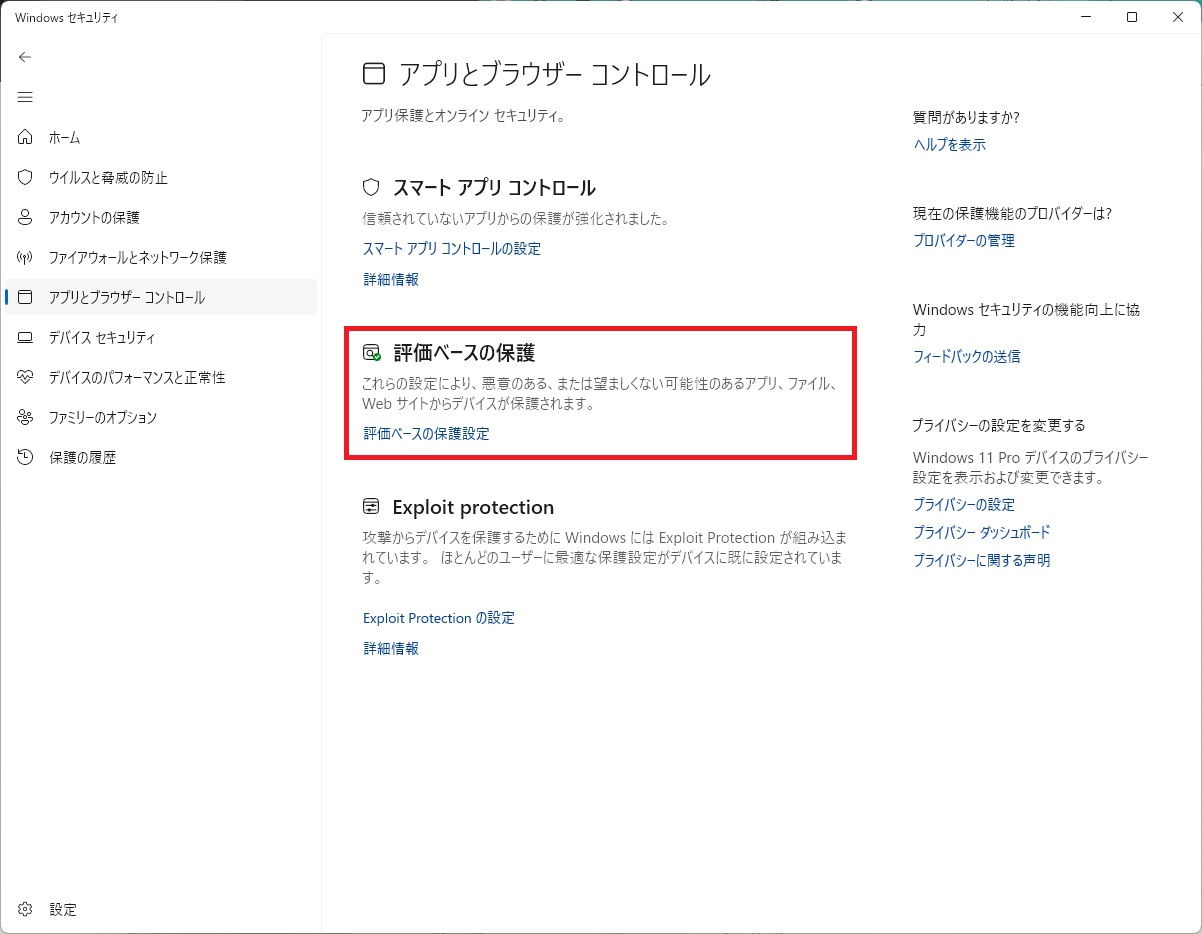Open プロバイダーの管理 link

click(x=964, y=240)
